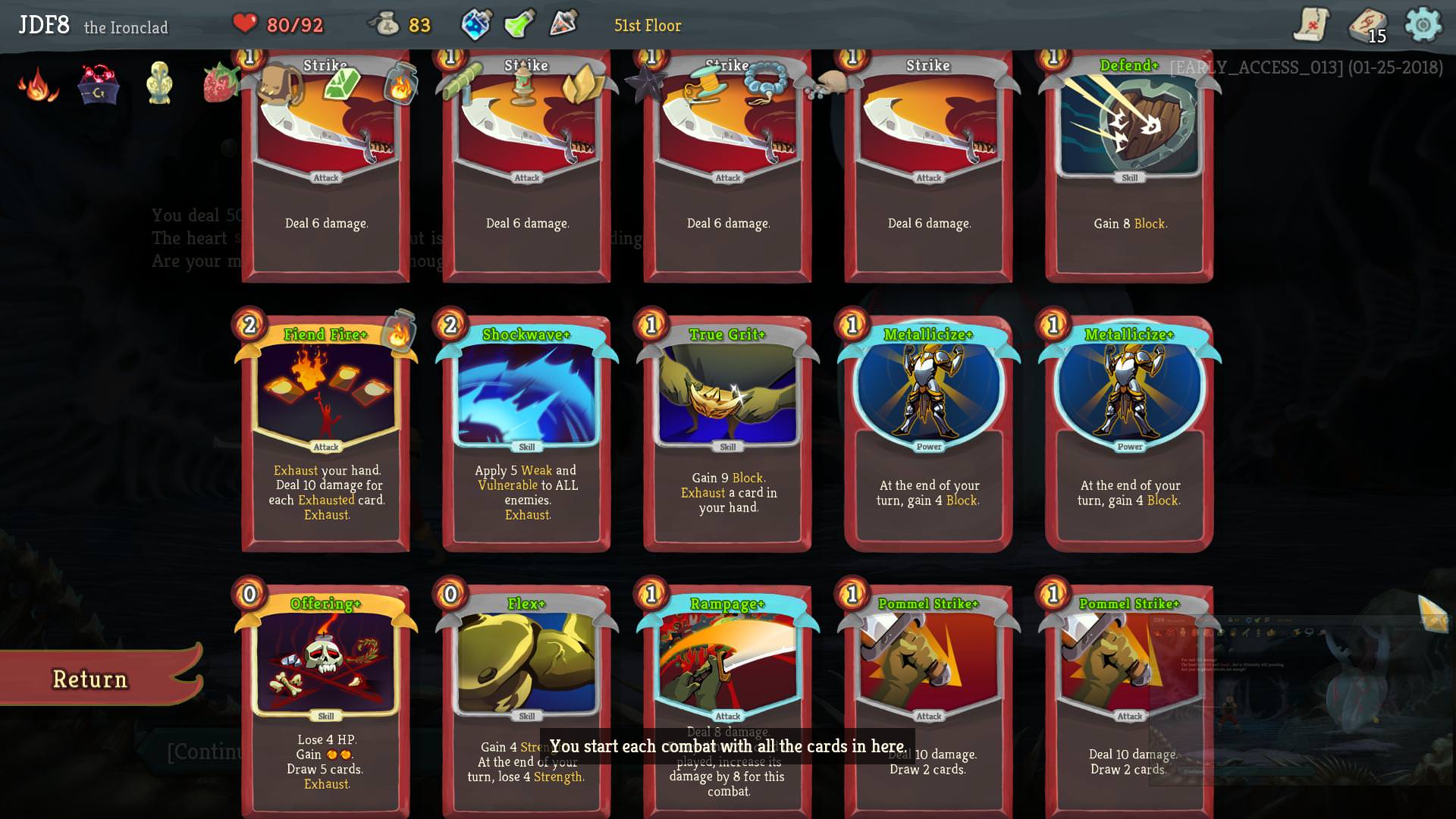Select the Shockwave+ card
The image size is (1456, 819).
click(x=527, y=432)
